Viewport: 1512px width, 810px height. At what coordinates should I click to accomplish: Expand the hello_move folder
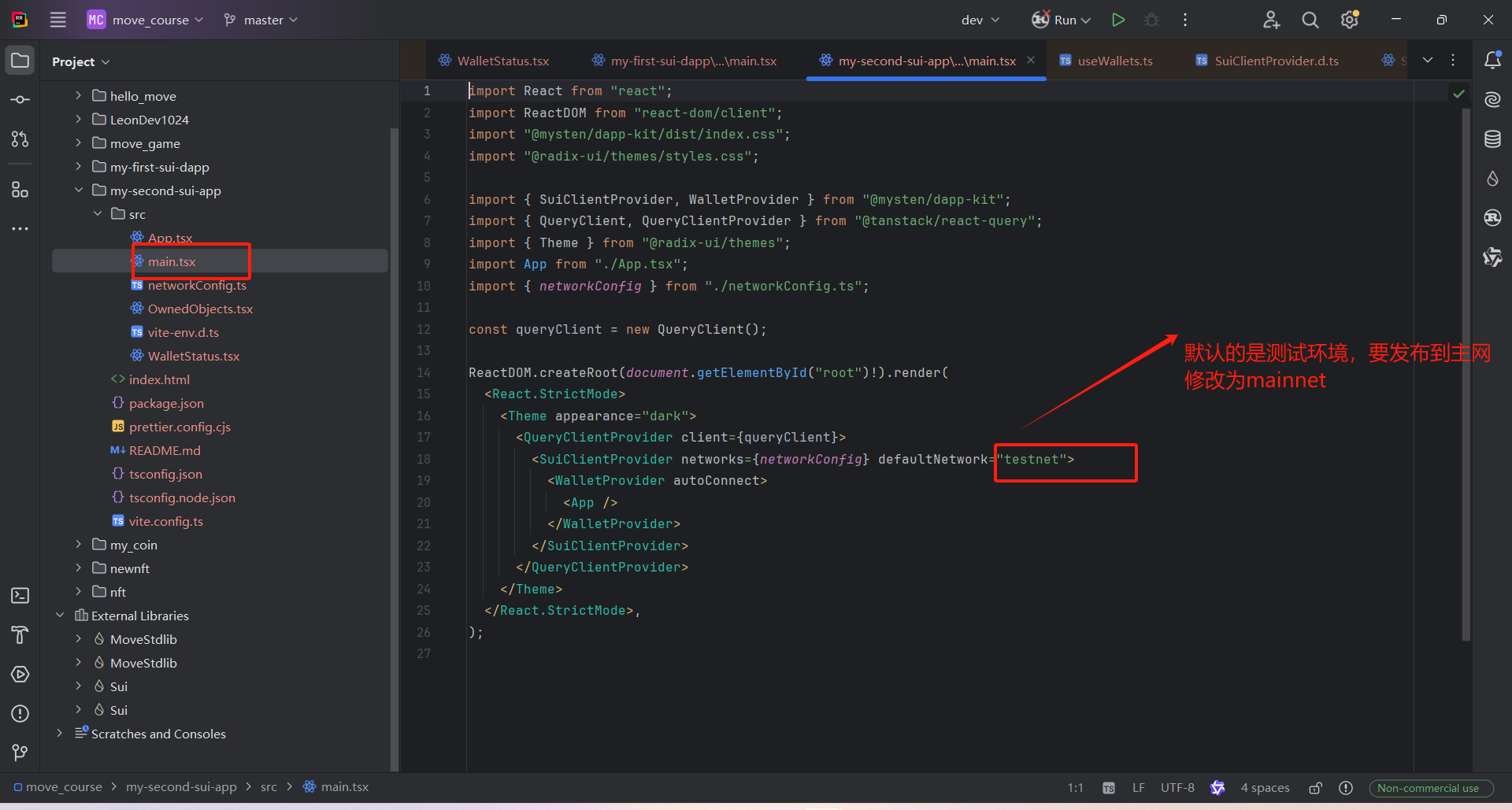[x=78, y=95]
